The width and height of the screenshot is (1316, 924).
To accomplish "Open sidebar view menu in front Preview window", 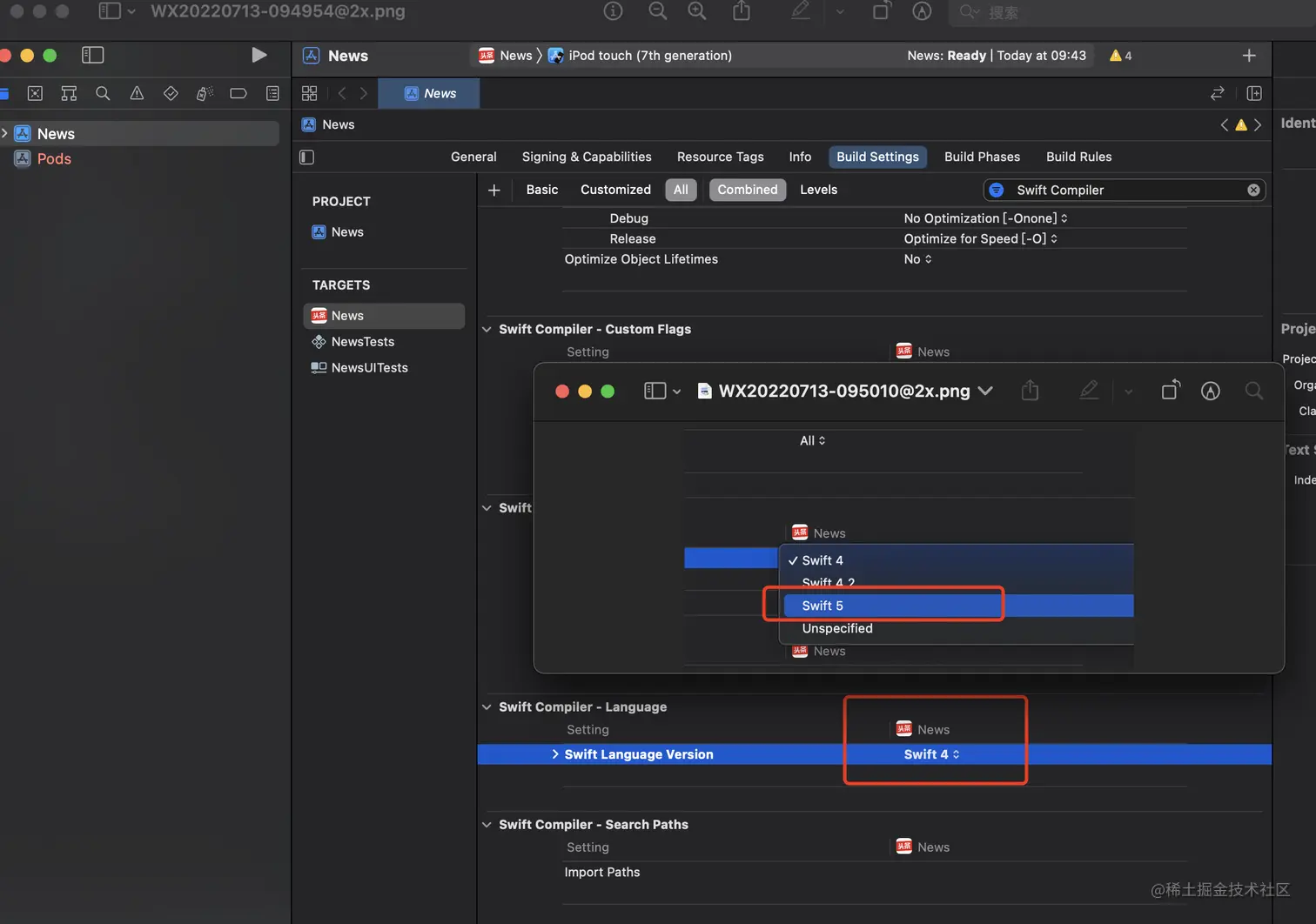I will pos(662,391).
